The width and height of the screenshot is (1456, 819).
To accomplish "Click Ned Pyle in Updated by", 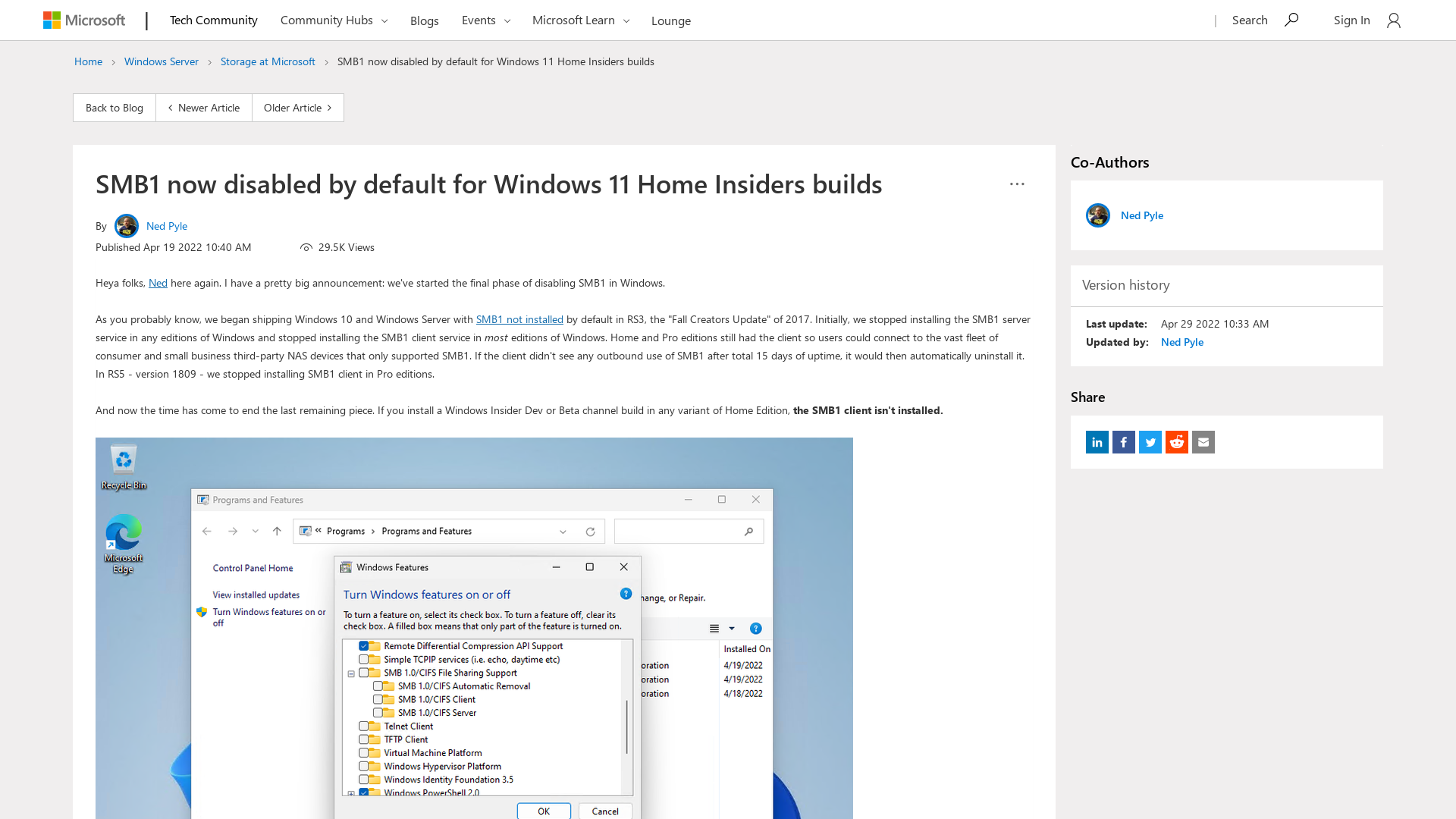I will 1182,342.
